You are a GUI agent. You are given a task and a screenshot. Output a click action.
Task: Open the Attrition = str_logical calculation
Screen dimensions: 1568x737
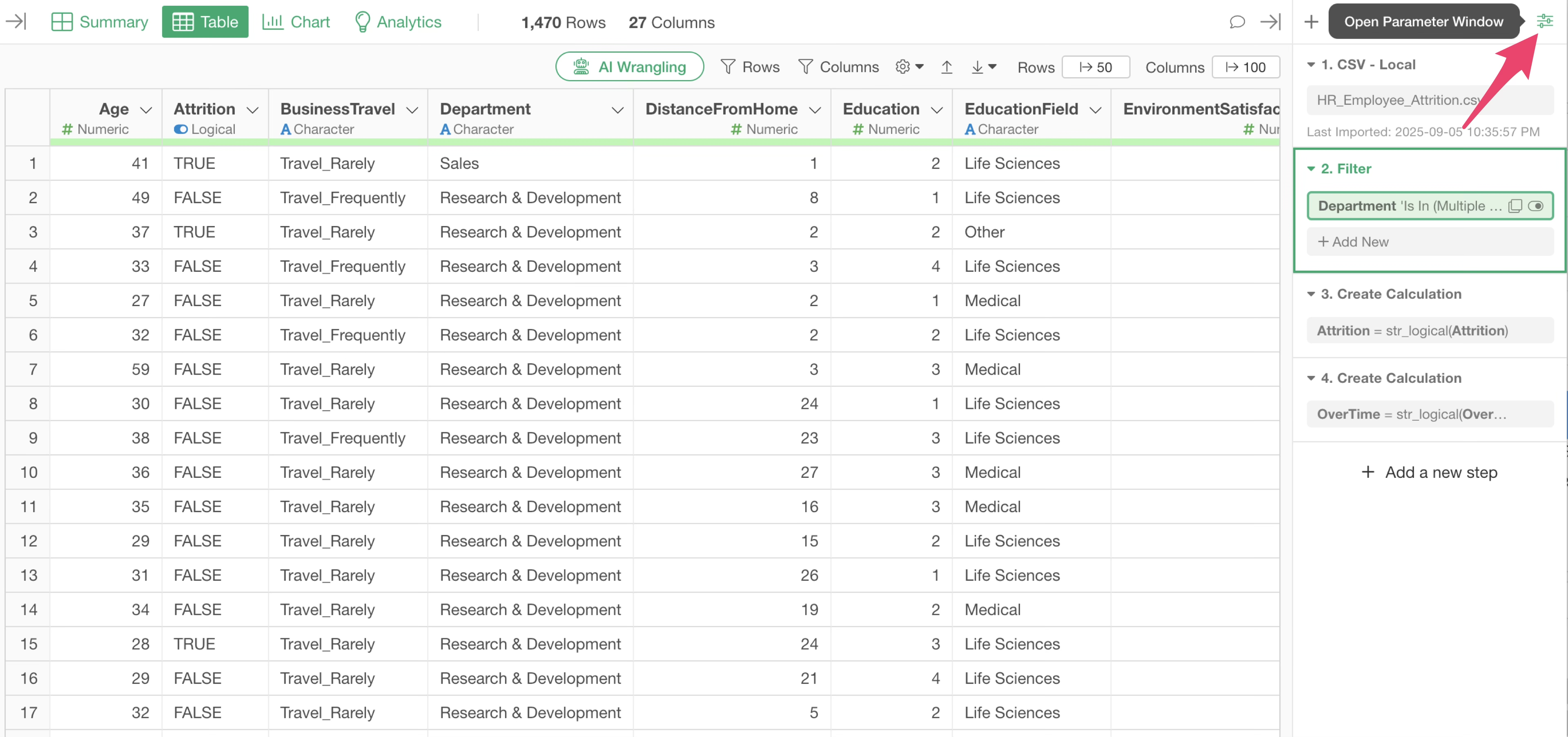pyautogui.click(x=1430, y=331)
